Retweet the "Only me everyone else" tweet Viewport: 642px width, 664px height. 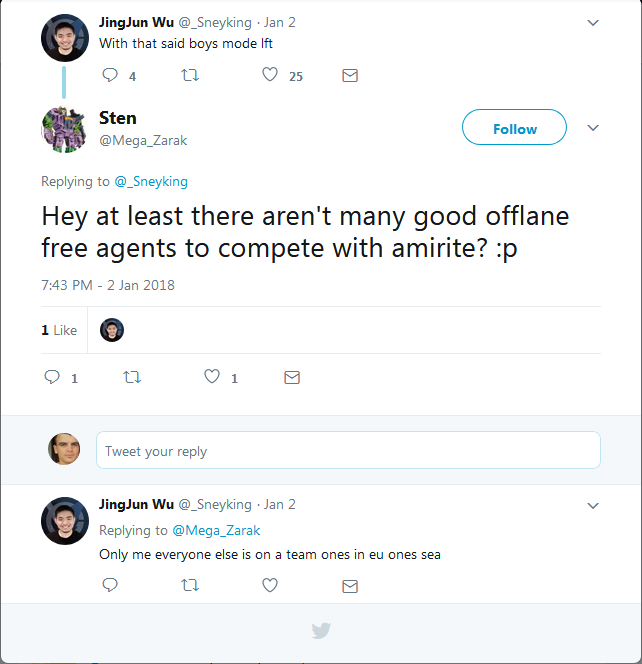pyautogui.click(x=189, y=586)
